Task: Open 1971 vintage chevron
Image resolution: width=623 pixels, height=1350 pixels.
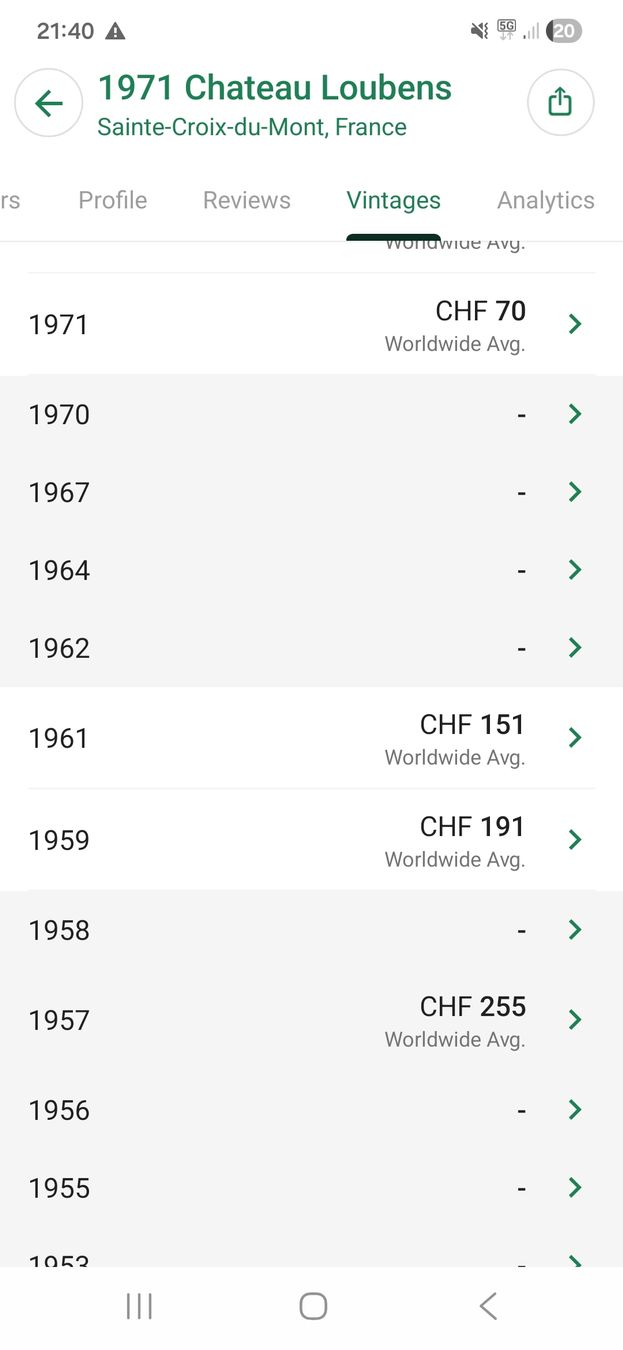Action: click(x=574, y=324)
